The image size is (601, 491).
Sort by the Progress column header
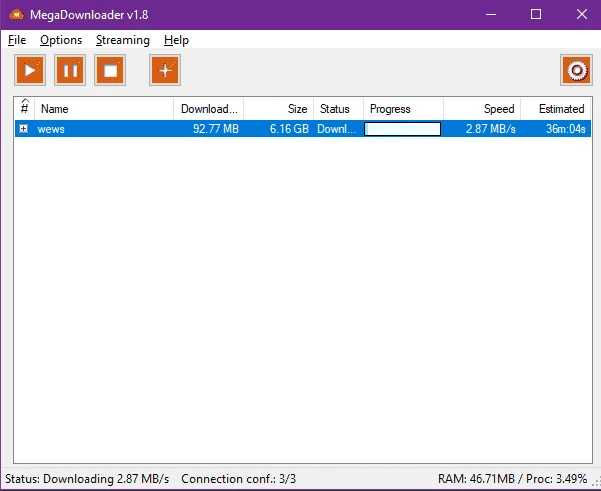[x=404, y=109]
